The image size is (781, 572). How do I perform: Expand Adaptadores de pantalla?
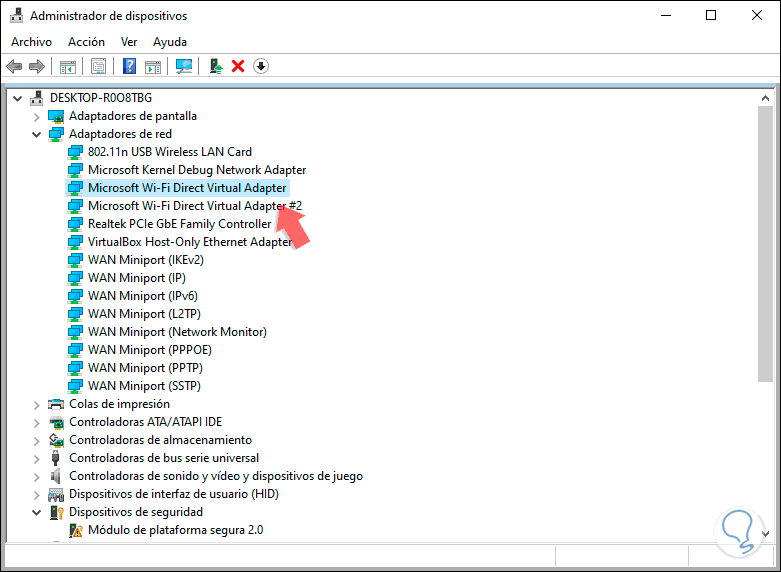point(36,117)
